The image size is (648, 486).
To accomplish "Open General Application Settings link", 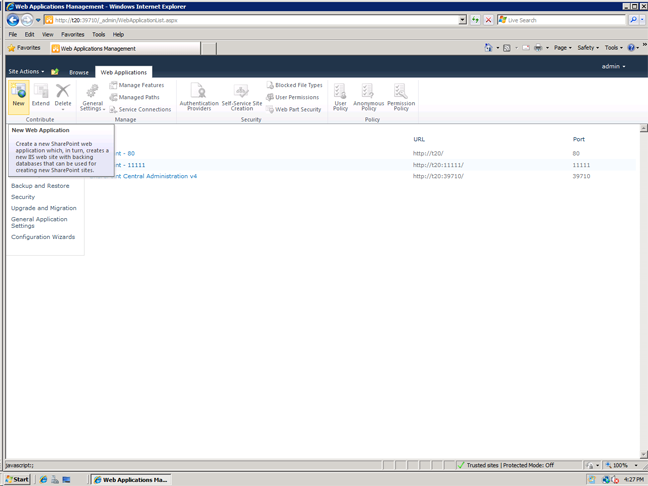I will coord(39,222).
